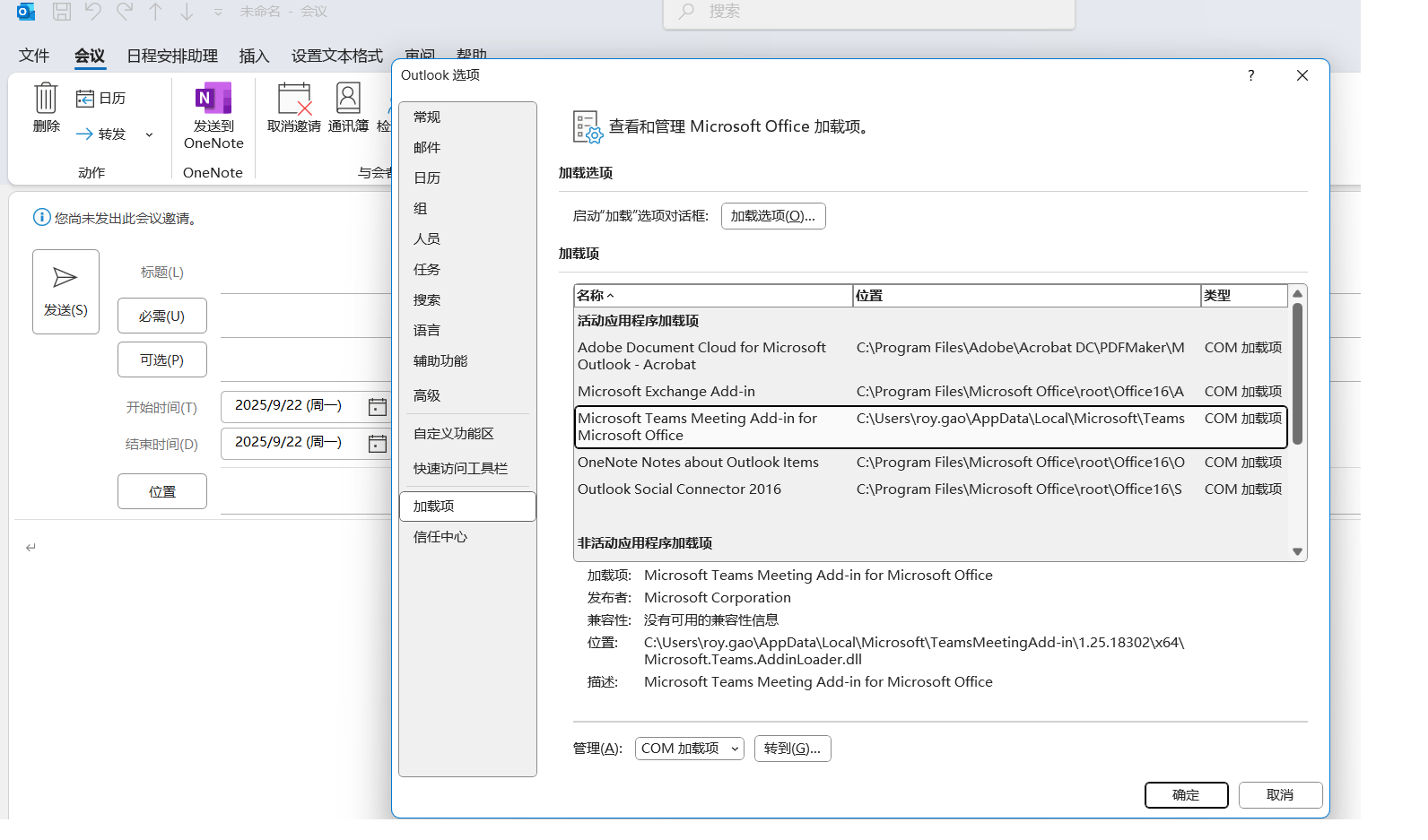Click the Add-in Options (加载选项) button

click(772, 216)
